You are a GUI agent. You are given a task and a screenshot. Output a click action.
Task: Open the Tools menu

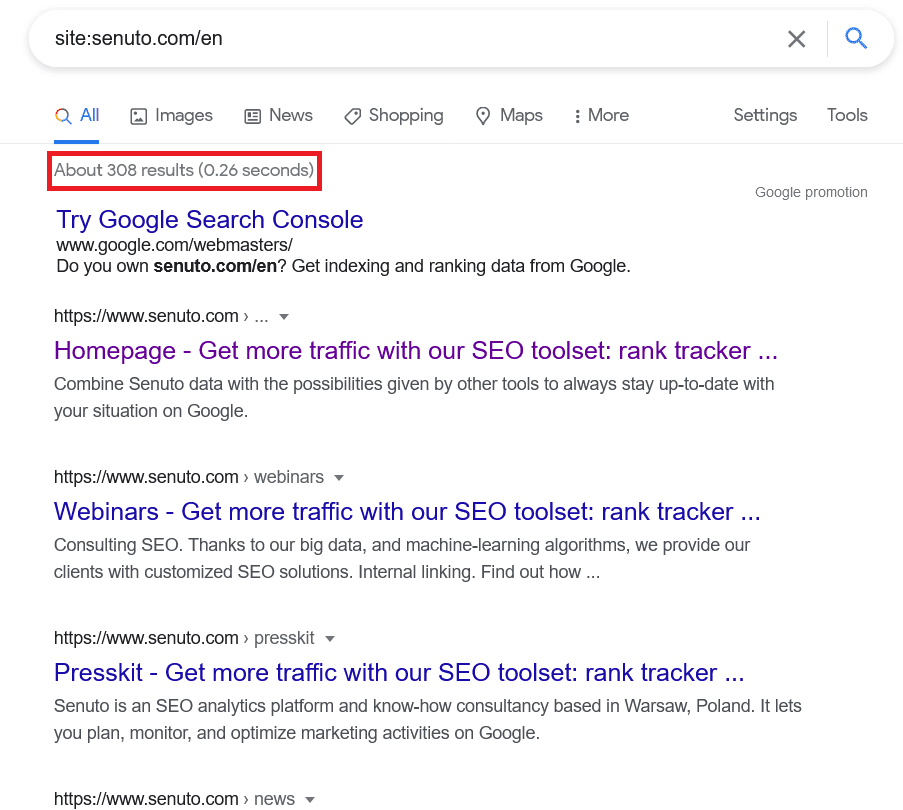[847, 115]
